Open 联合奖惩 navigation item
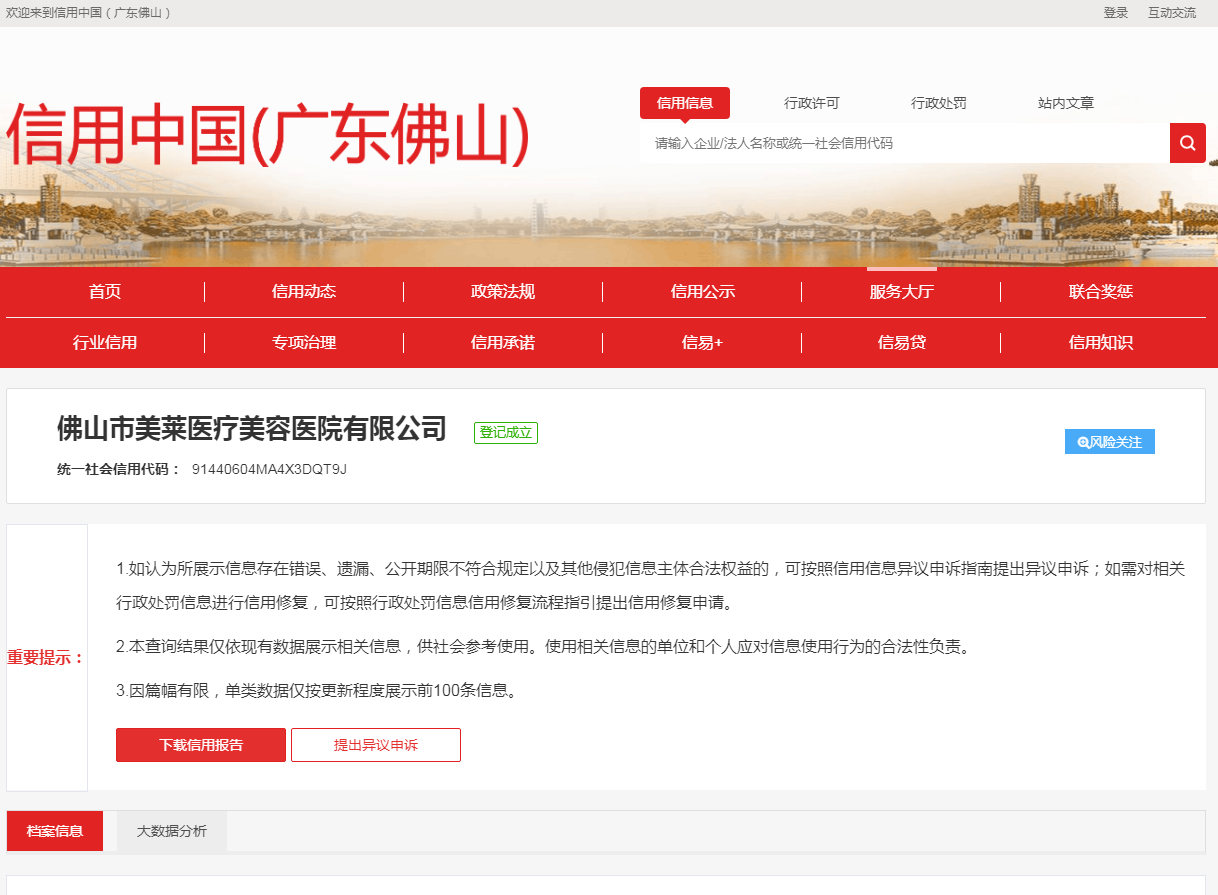This screenshot has height=895, width=1218. (x=1101, y=292)
